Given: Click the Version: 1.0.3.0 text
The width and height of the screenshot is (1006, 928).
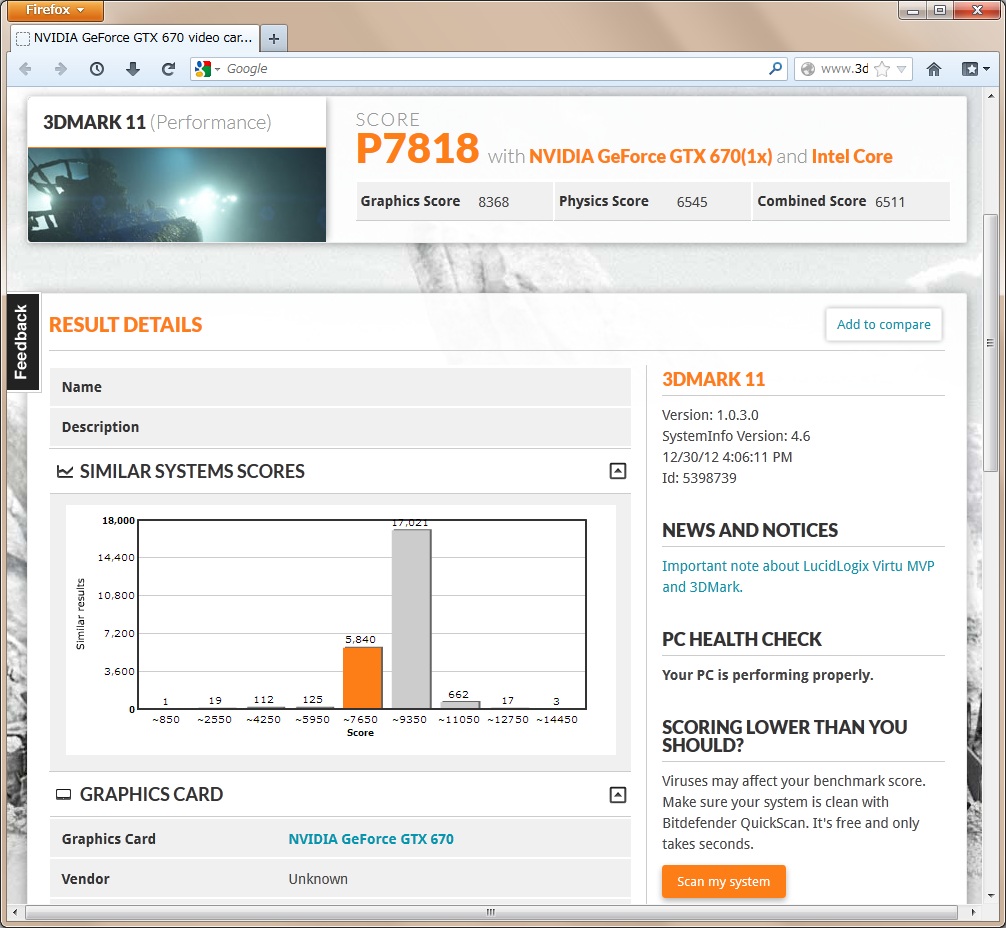Looking at the screenshot, I should (710, 415).
